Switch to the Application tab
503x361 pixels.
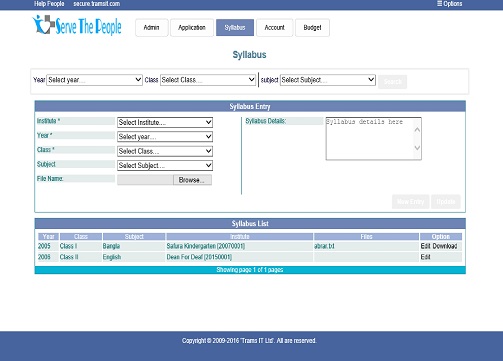click(192, 28)
